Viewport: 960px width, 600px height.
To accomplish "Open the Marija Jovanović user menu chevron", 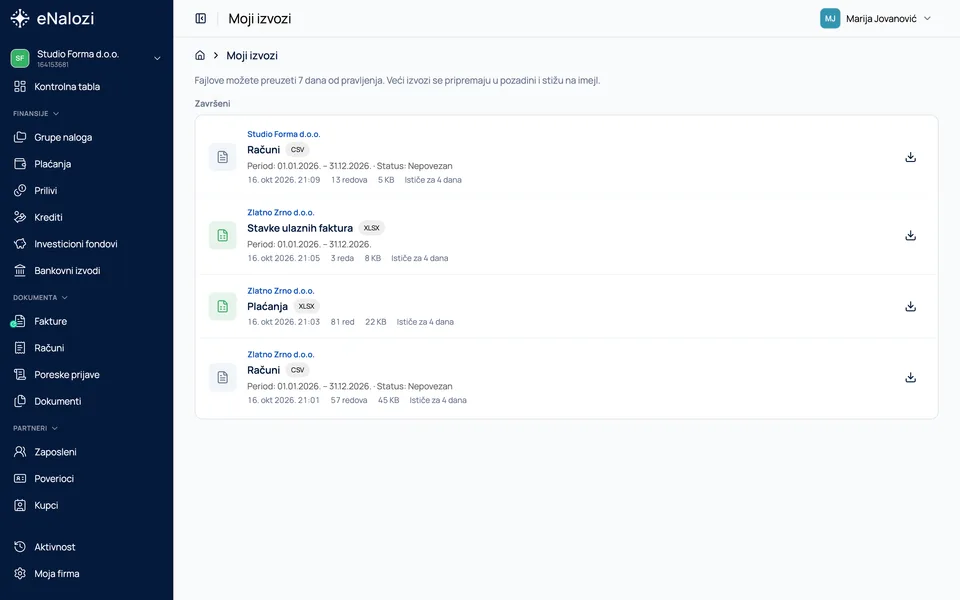I will (927, 18).
